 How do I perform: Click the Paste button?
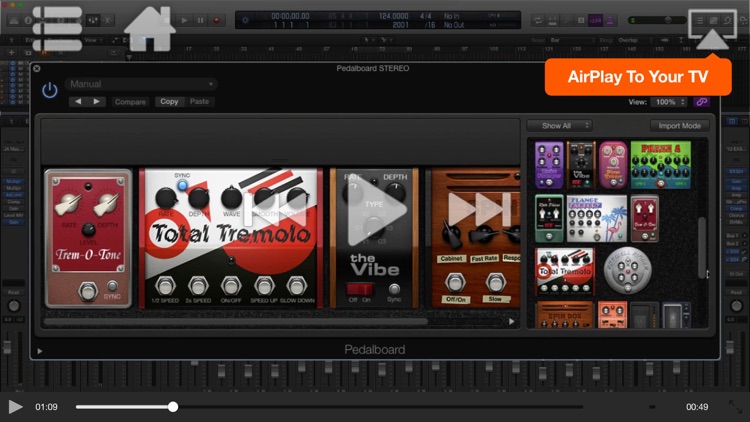click(x=199, y=101)
